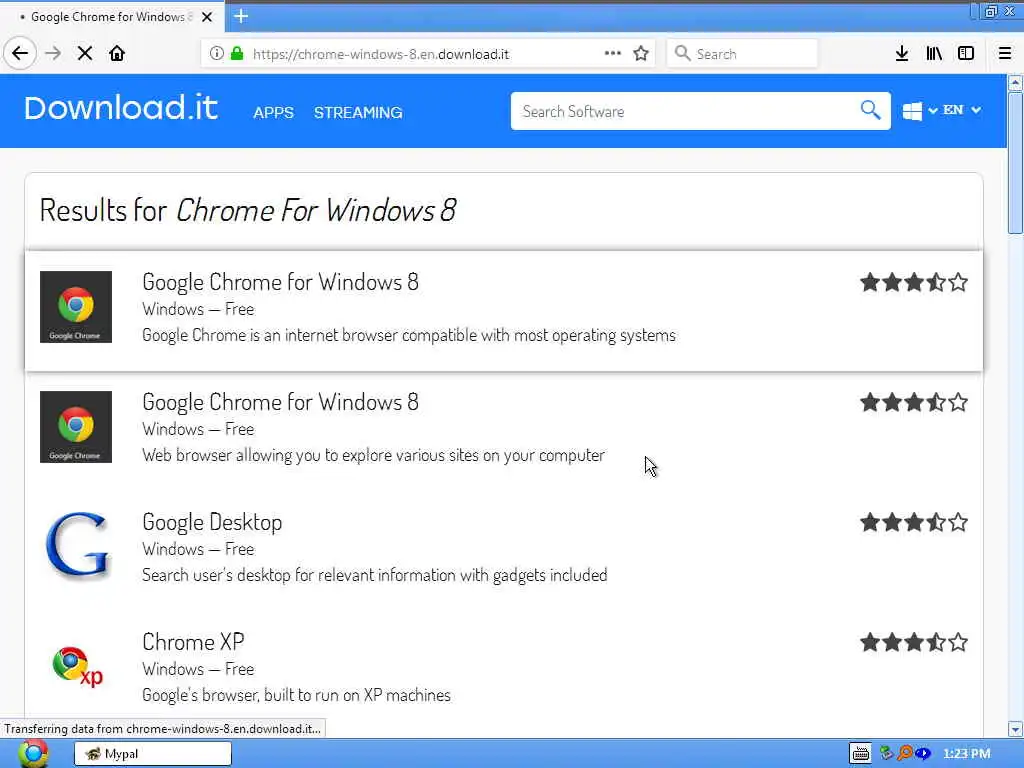Click star rating of the Google Desktop result

click(914, 522)
